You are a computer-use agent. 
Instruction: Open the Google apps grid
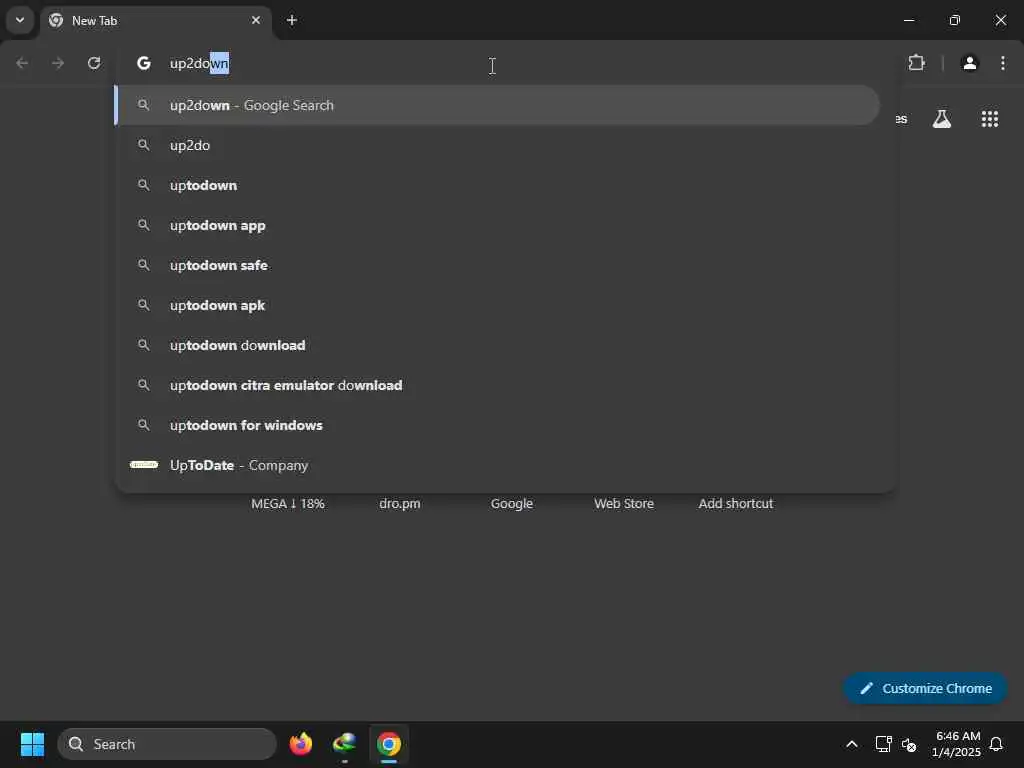click(990, 119)
